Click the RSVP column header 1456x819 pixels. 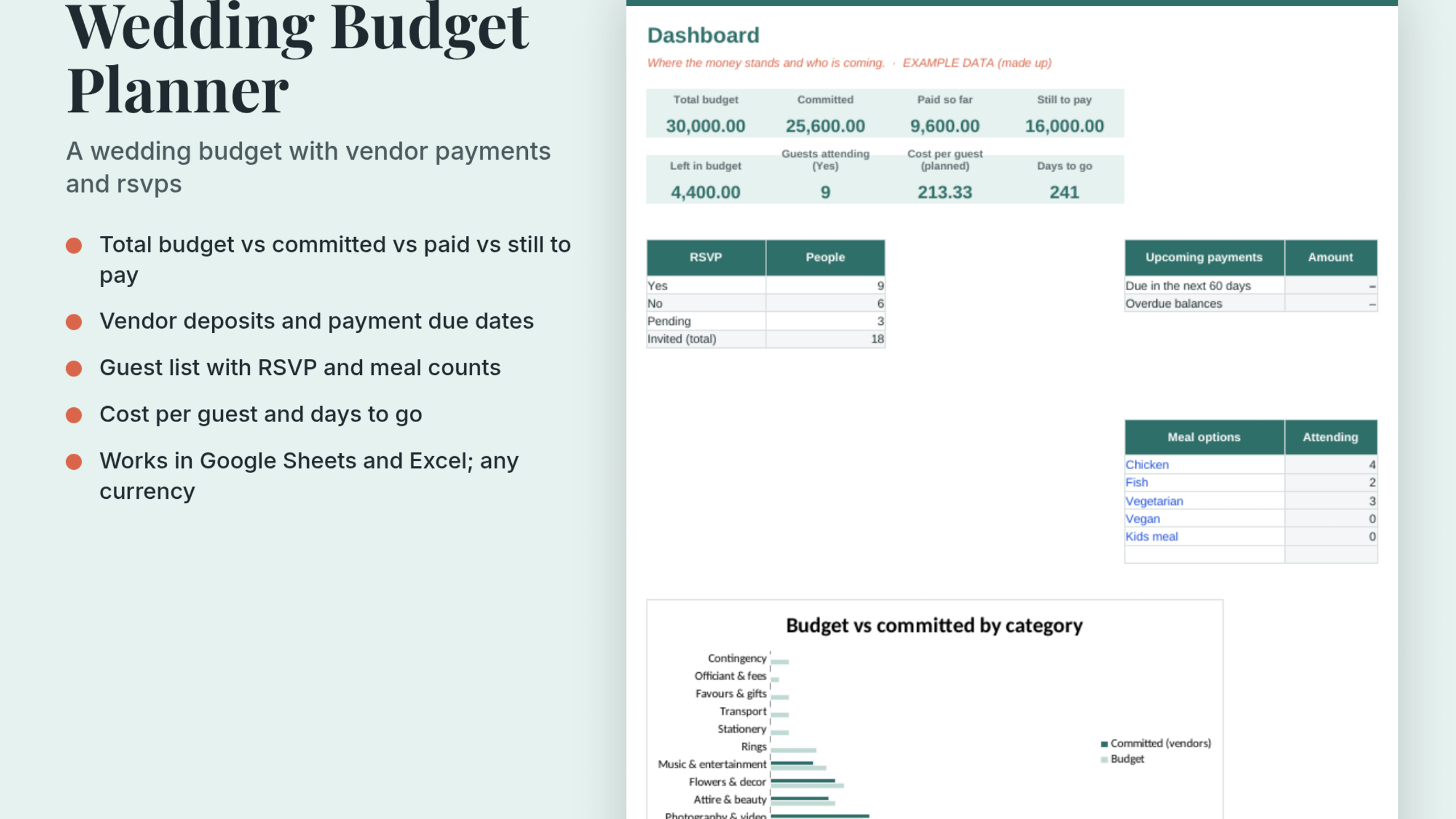point(706,258)
